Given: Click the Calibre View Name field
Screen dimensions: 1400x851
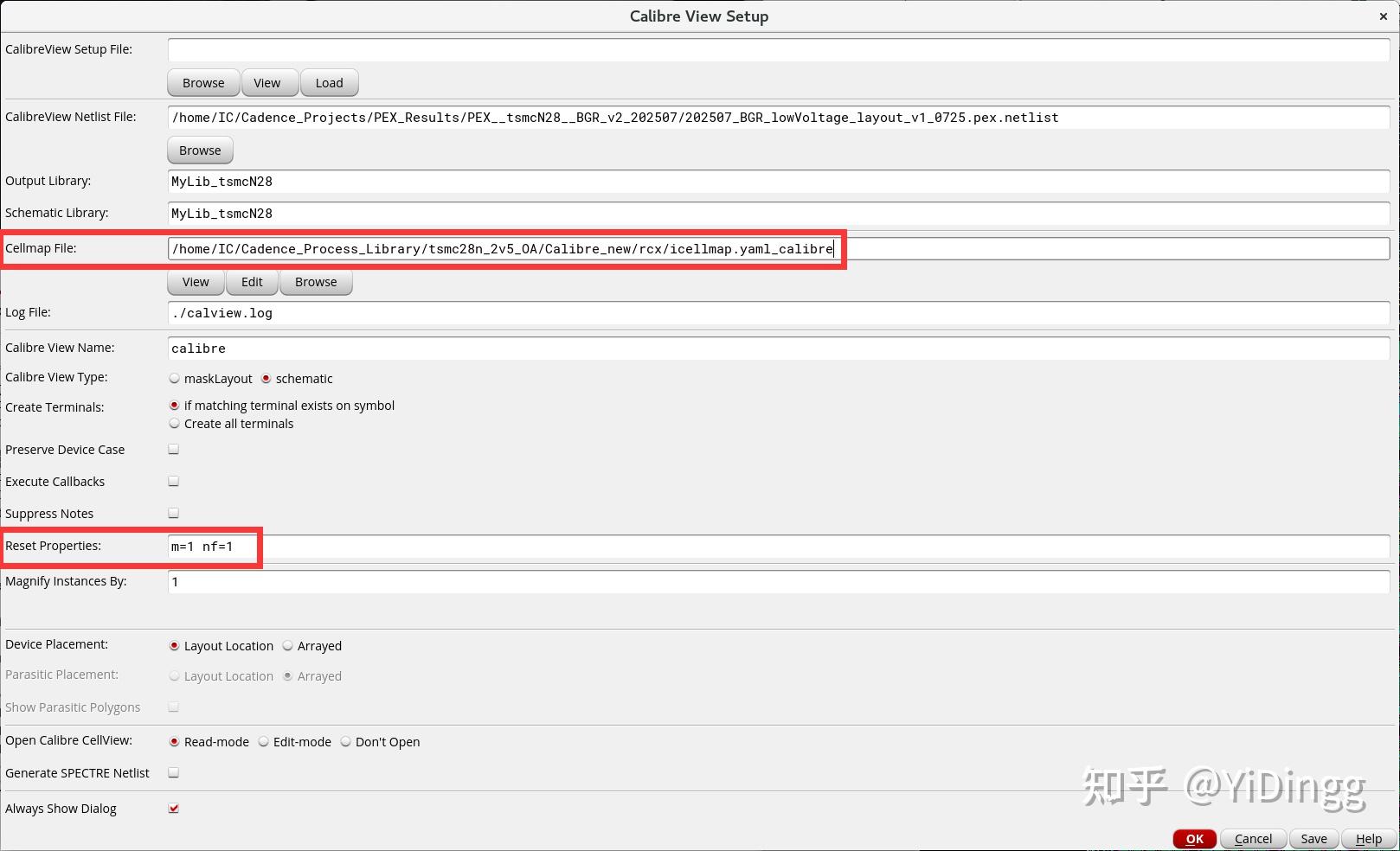Looking at the screenshot, I should 779,349.
